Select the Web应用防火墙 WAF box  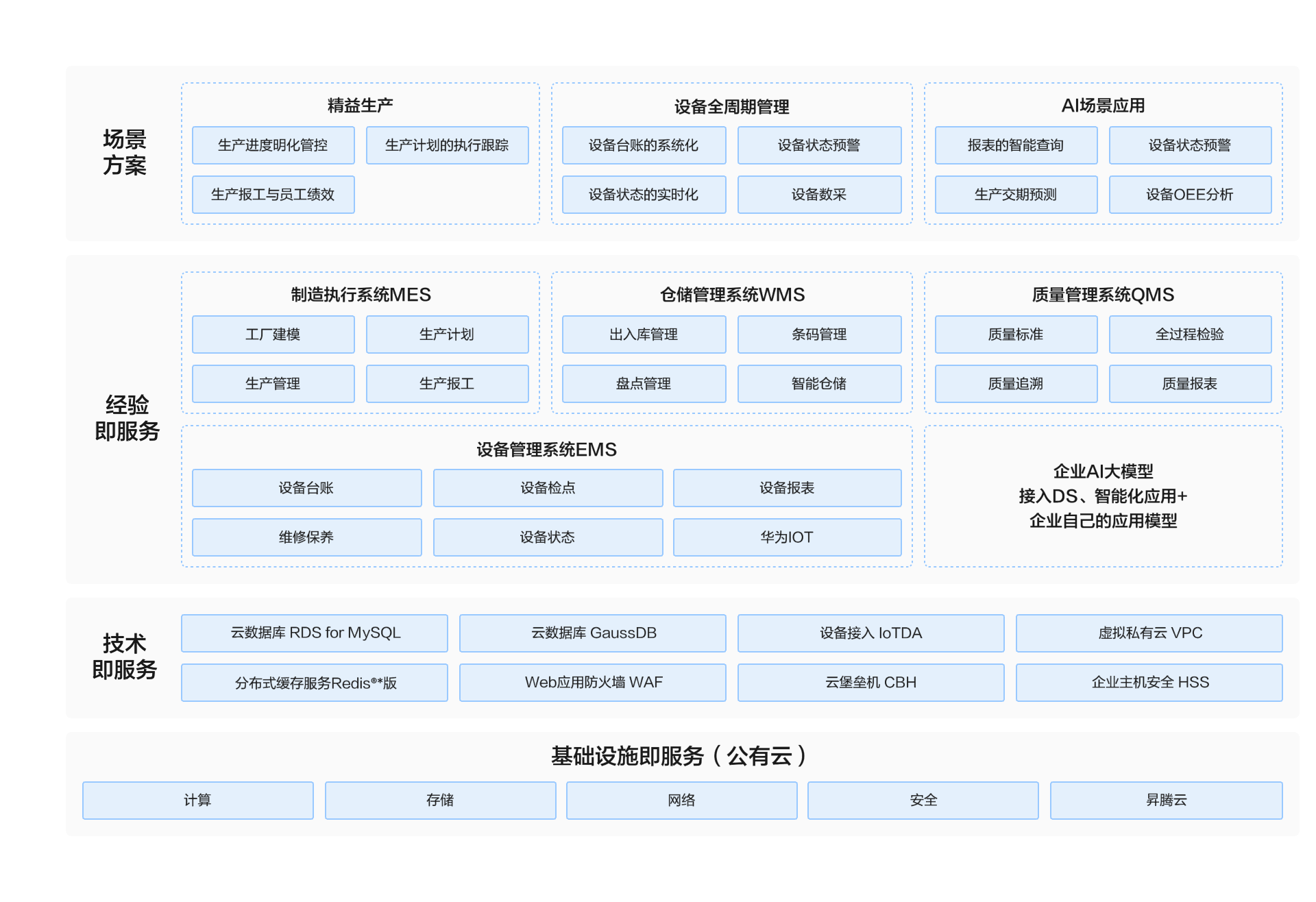pos(593,683)
